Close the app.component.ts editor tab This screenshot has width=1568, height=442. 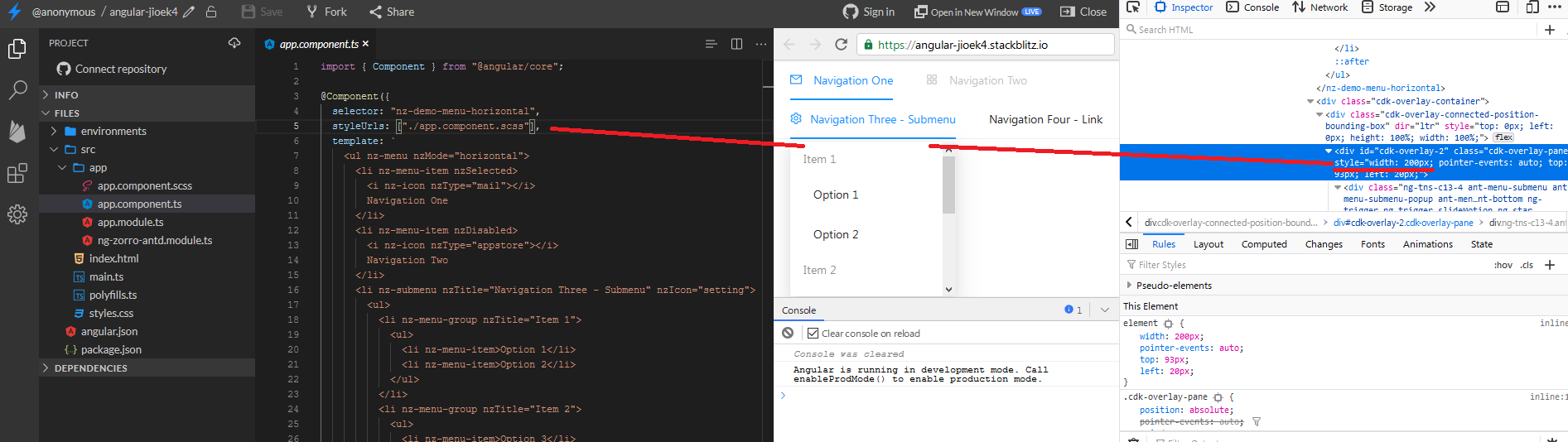[365, 44]
